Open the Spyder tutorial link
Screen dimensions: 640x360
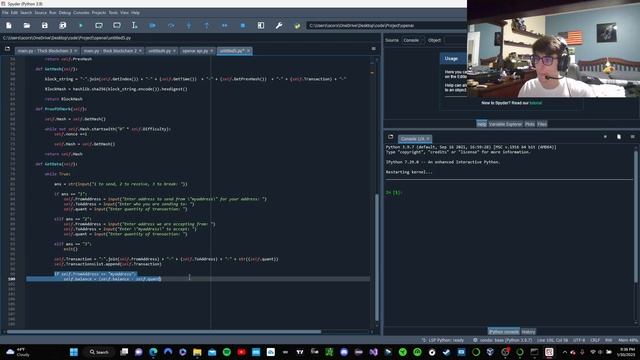click(536, 103)
